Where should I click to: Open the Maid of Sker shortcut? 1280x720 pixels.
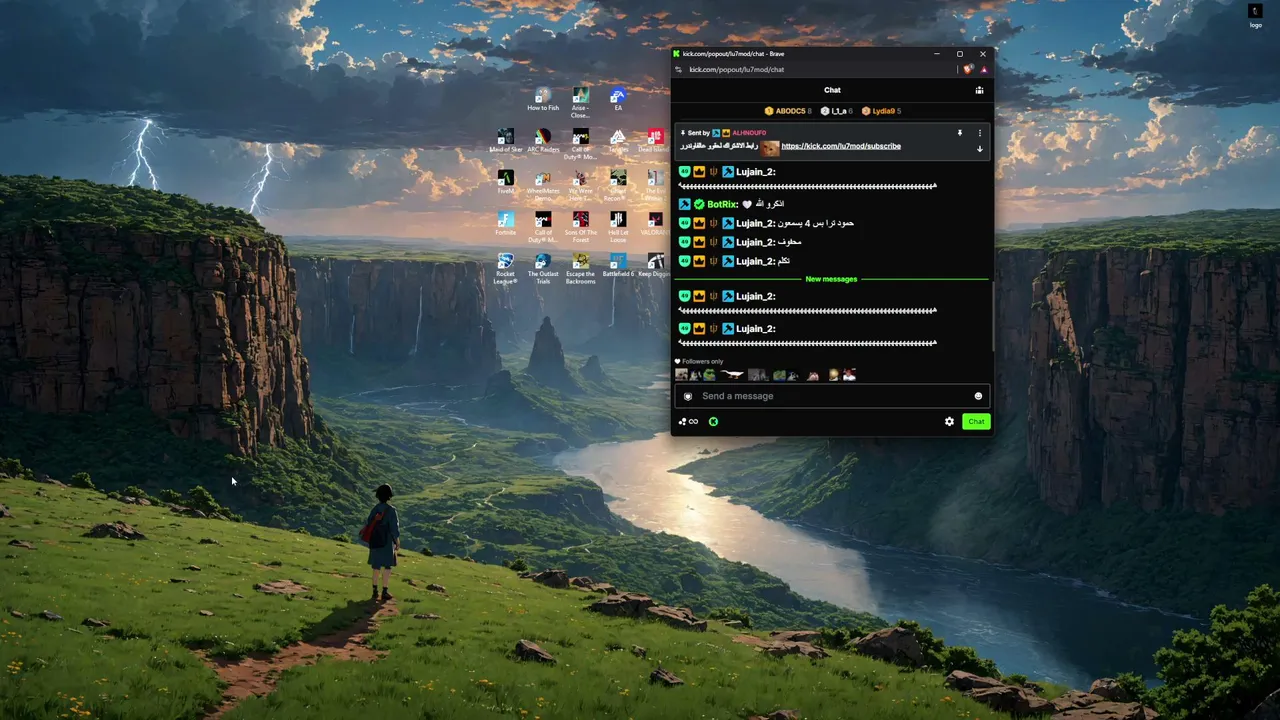click(x=506, y=141)
